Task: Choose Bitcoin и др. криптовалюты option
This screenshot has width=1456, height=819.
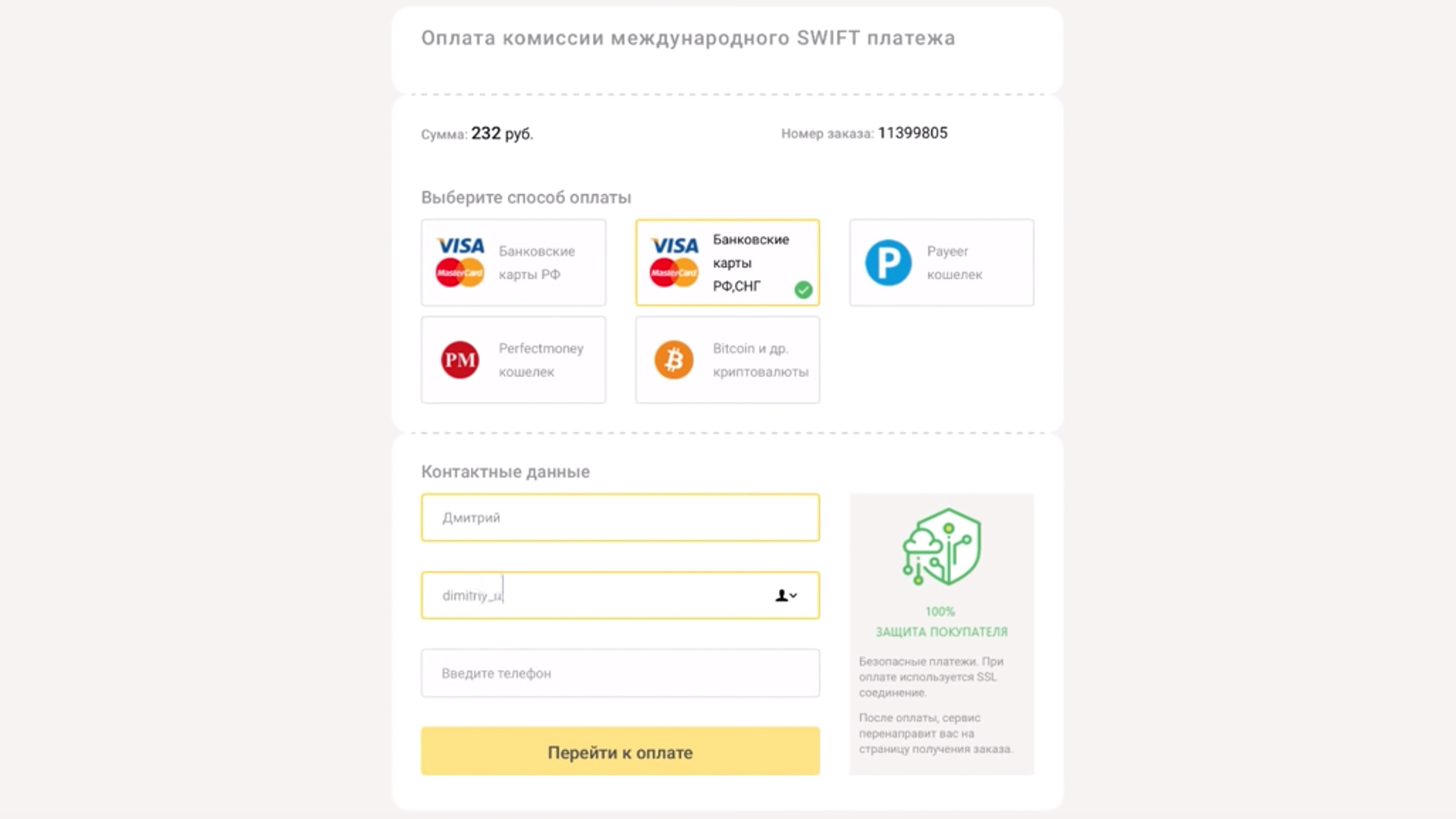Action: [727, 359]
